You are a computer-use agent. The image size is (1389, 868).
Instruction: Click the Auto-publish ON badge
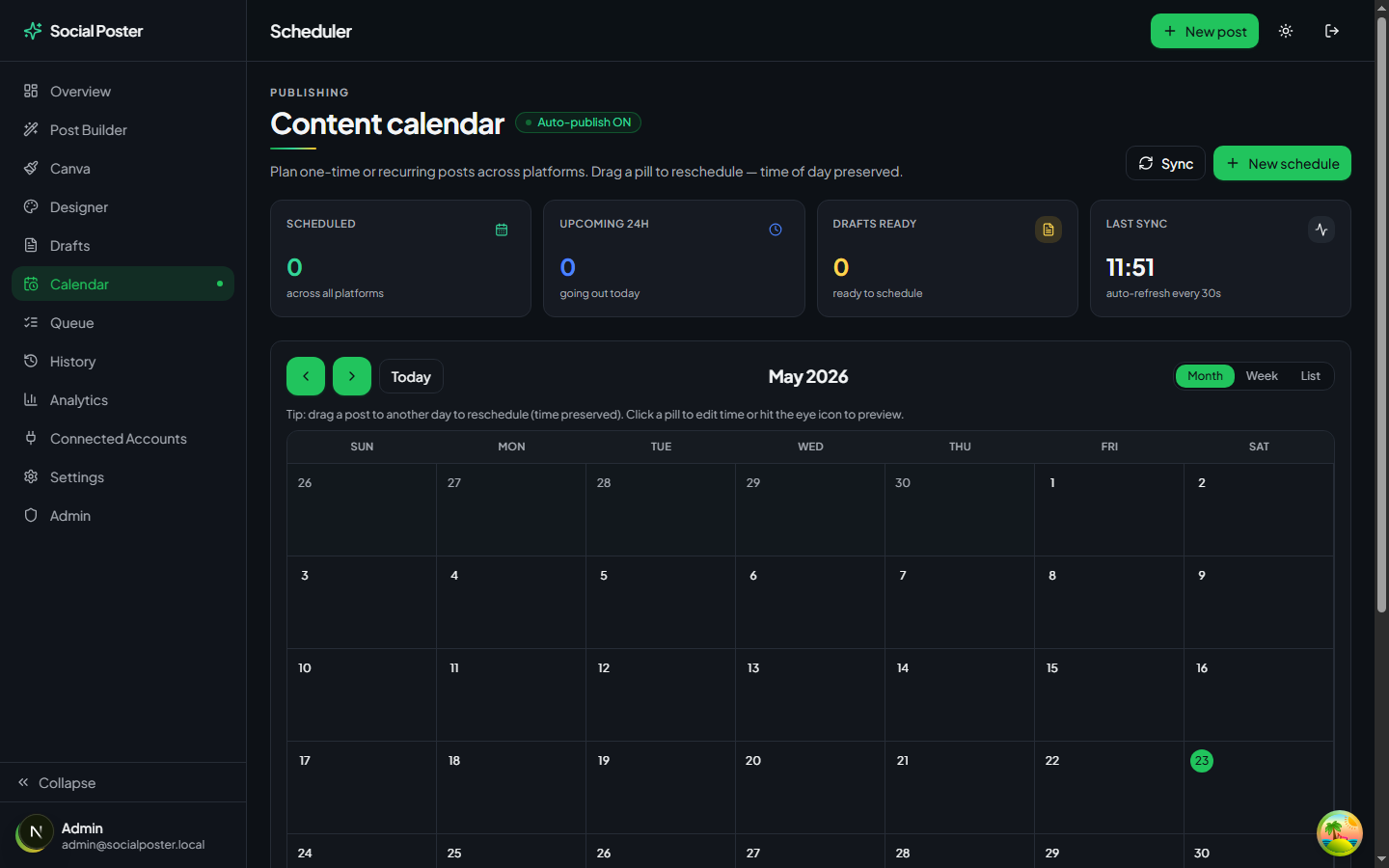(x=578, y=122)
